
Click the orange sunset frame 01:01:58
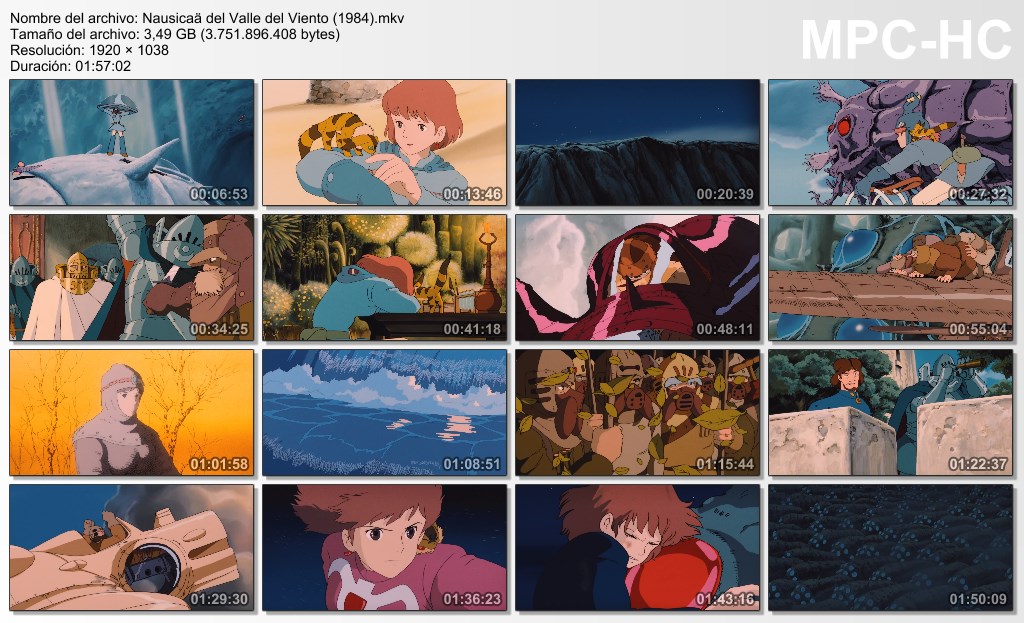tap(132, 413)
